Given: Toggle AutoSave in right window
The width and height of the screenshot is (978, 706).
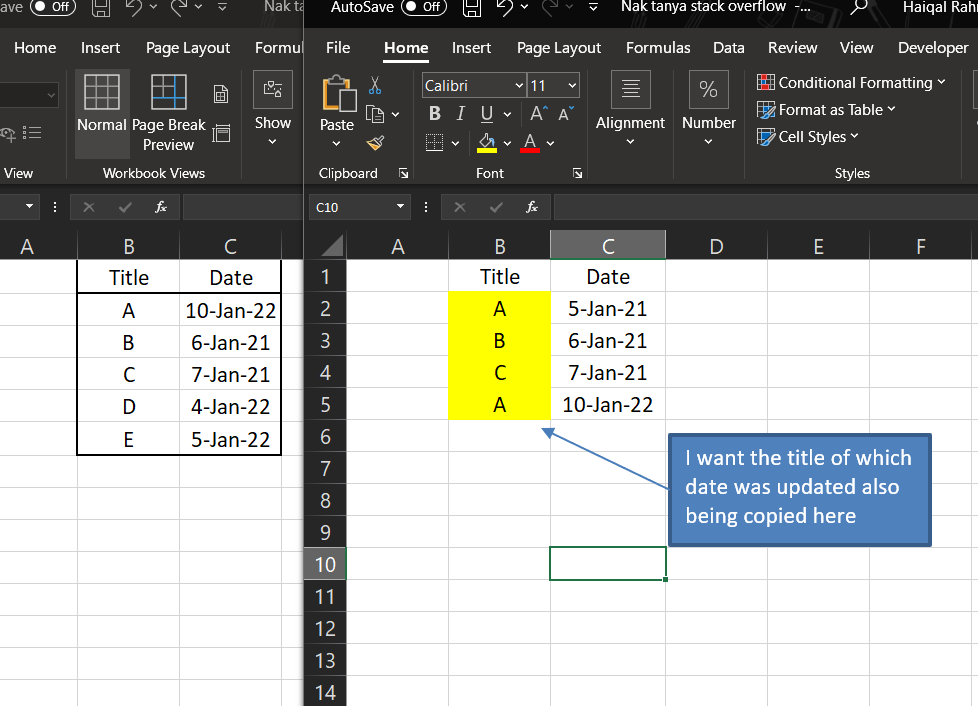Looking at the screenshot, I should point(424,7).
